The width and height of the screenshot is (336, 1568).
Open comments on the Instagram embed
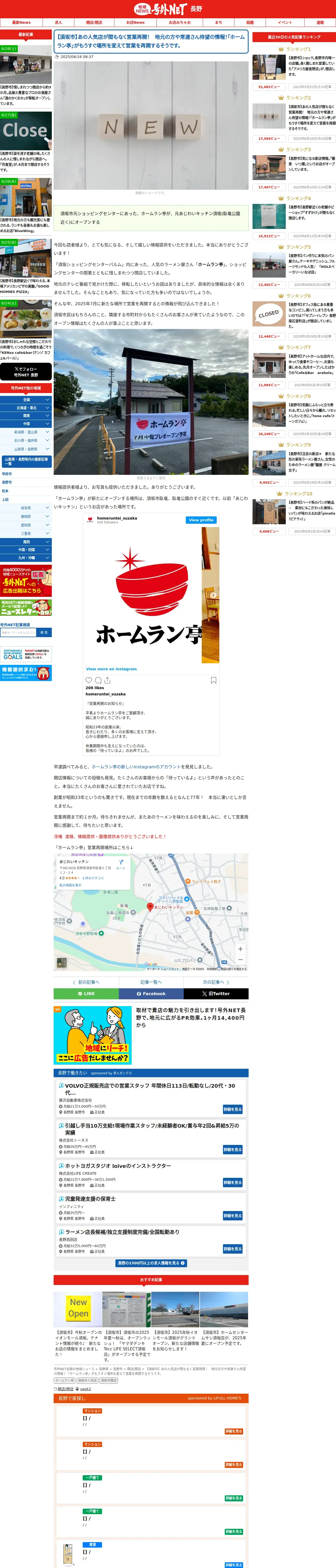pos(98,680)
